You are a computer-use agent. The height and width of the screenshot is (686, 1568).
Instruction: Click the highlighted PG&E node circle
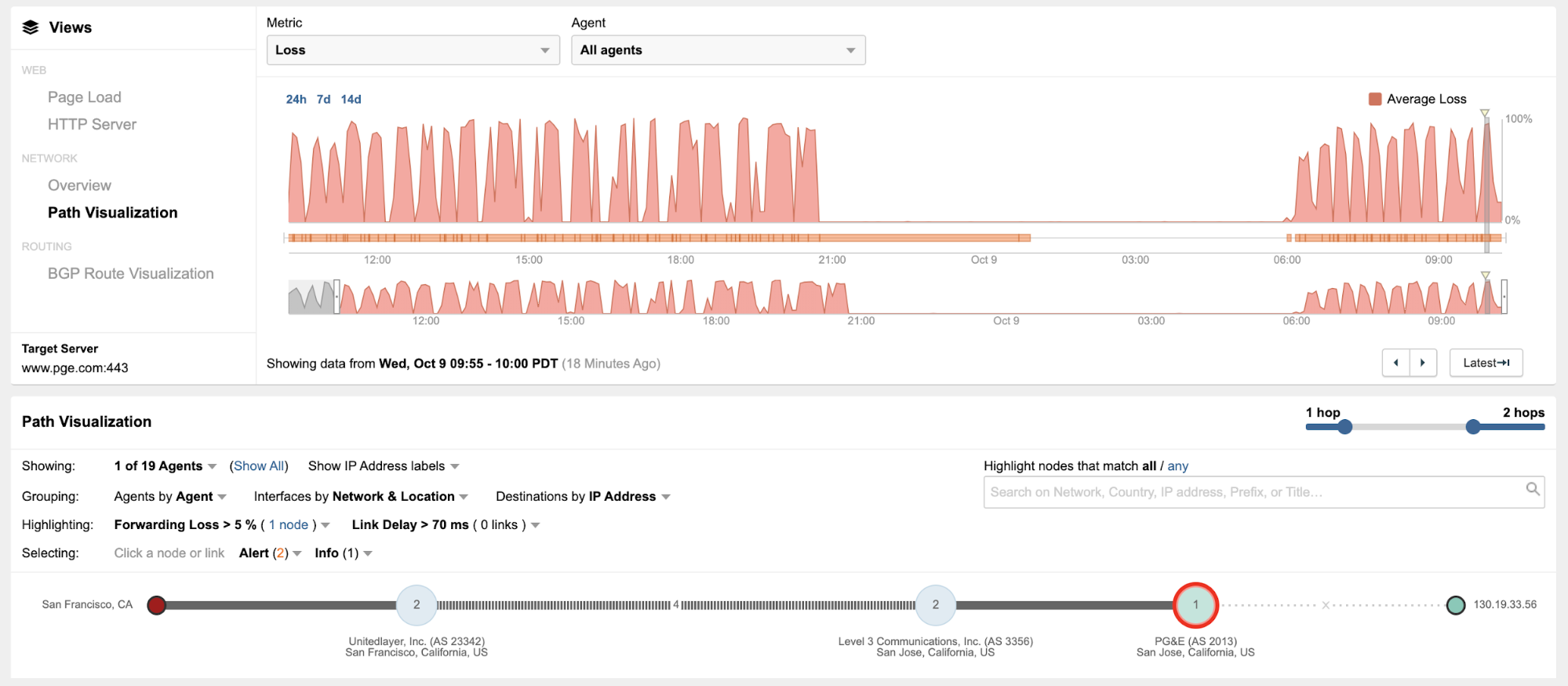pos(1195,605)
